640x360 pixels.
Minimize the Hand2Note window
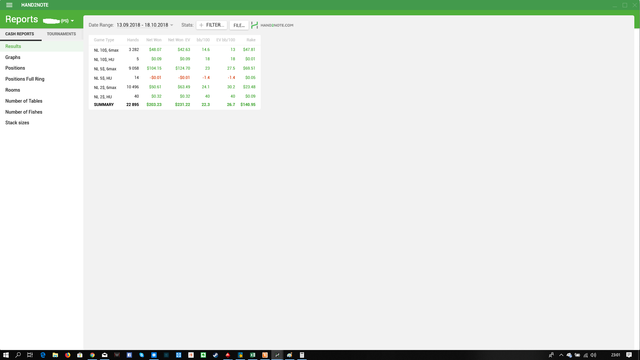pyautogui.click(x=615, y=5)
